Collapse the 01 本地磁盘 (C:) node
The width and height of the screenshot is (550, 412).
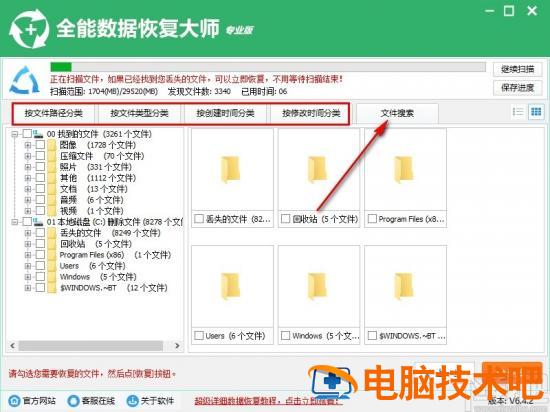pos(15,222)
